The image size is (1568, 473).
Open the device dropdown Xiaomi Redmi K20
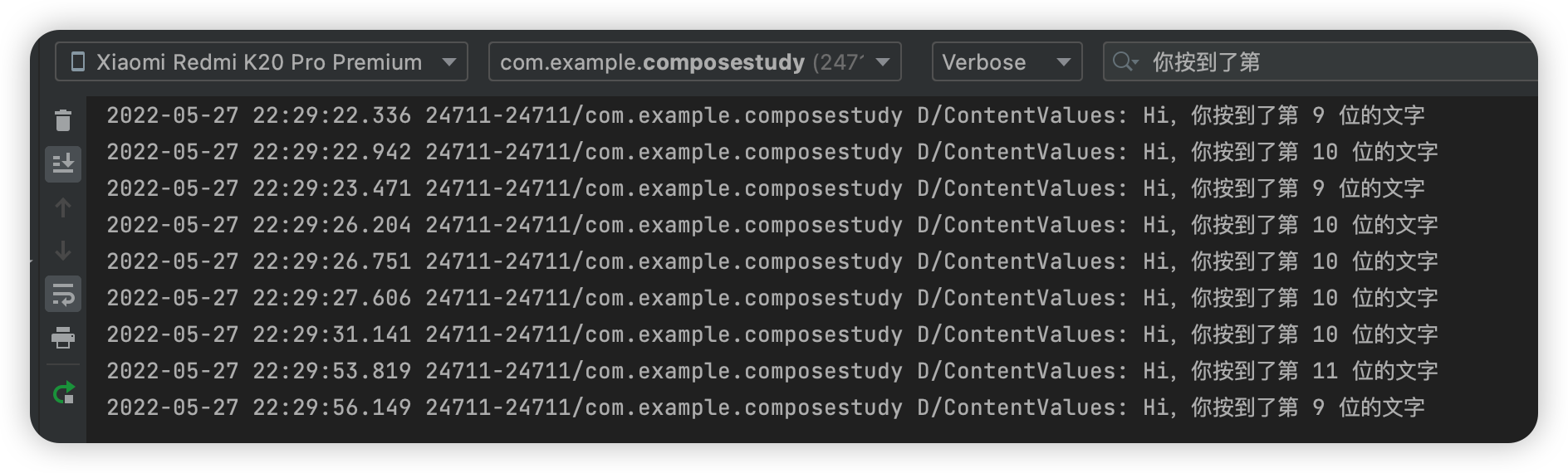tap(262, 61)
